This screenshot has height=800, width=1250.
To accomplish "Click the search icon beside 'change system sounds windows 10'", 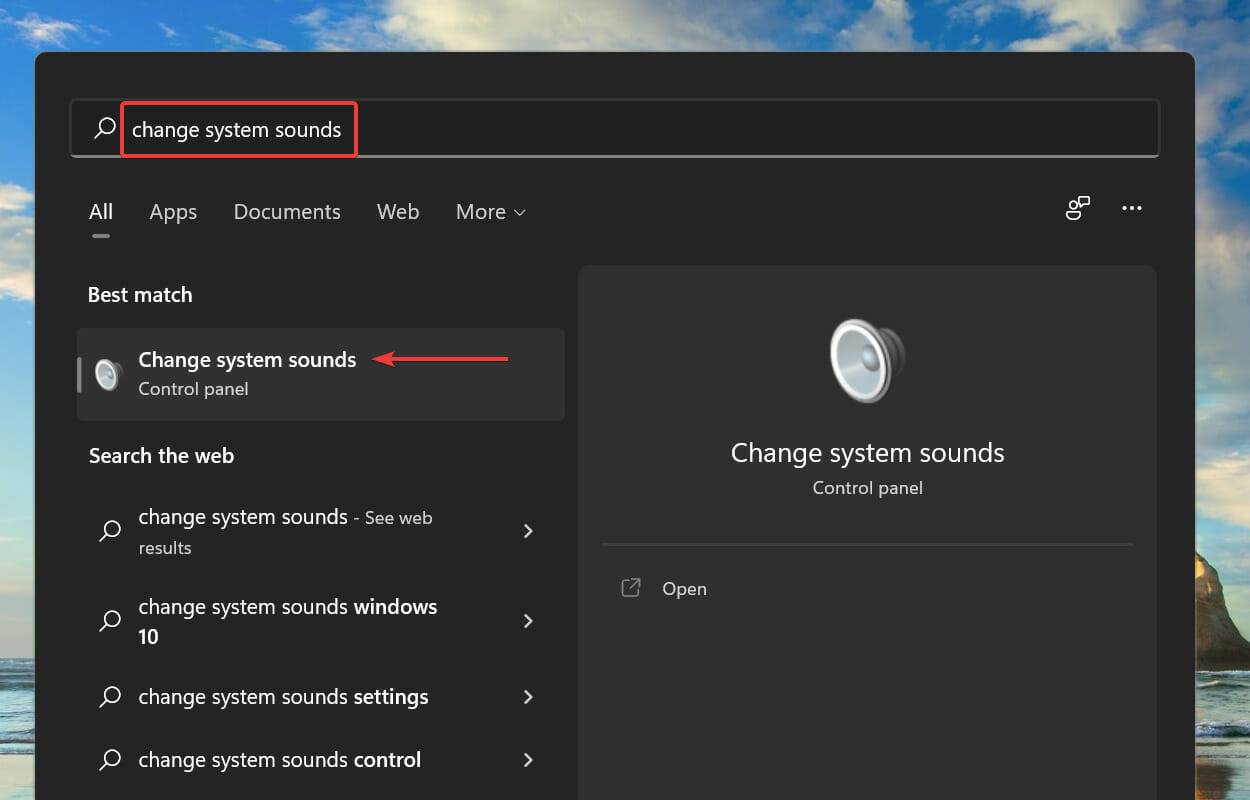I will tap(110, 621).
